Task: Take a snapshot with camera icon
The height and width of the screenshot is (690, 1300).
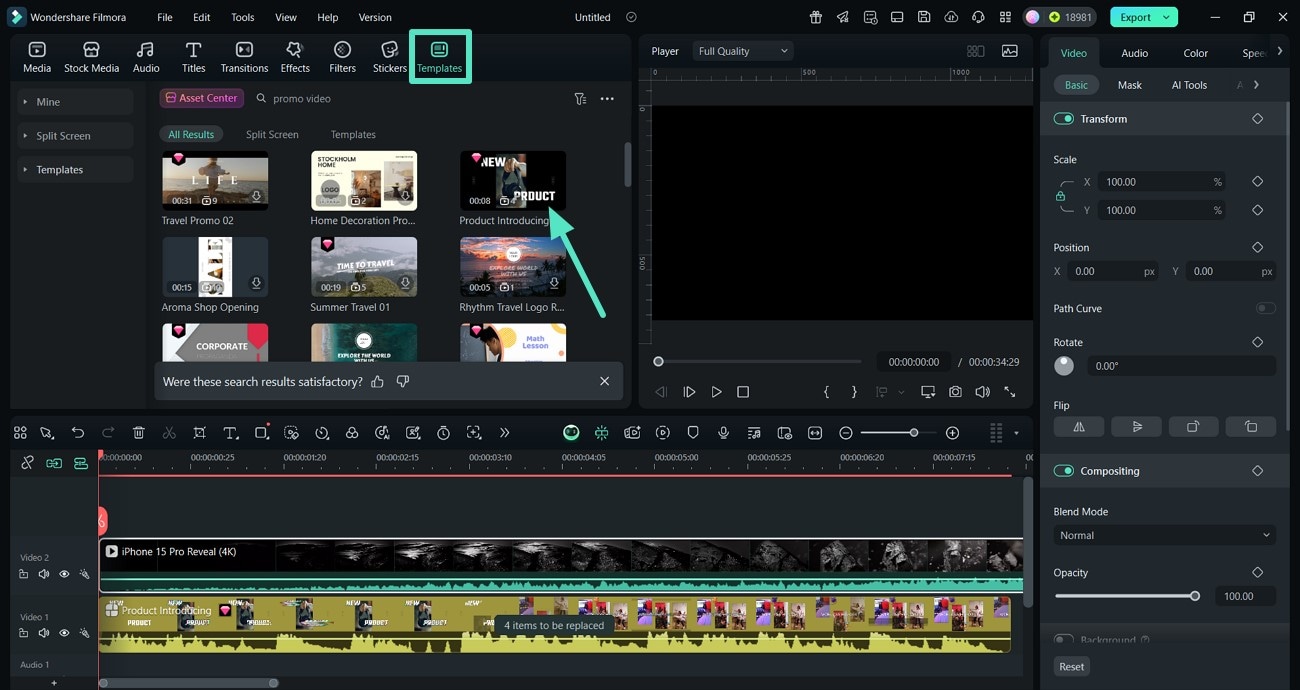Action: pyautogui.click(x=956, y=392)
